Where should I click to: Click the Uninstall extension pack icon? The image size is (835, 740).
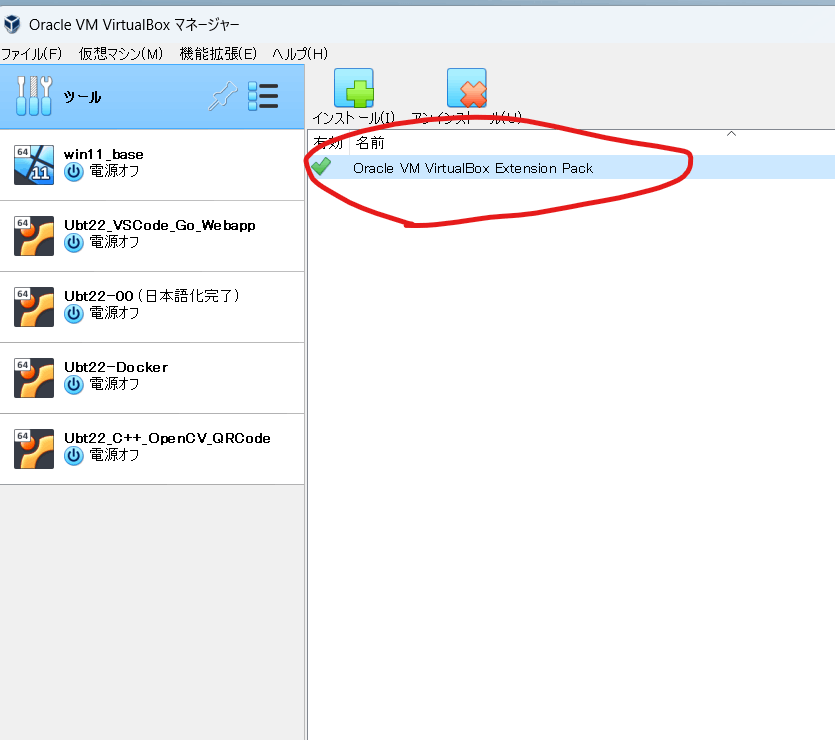coord(467,88)
